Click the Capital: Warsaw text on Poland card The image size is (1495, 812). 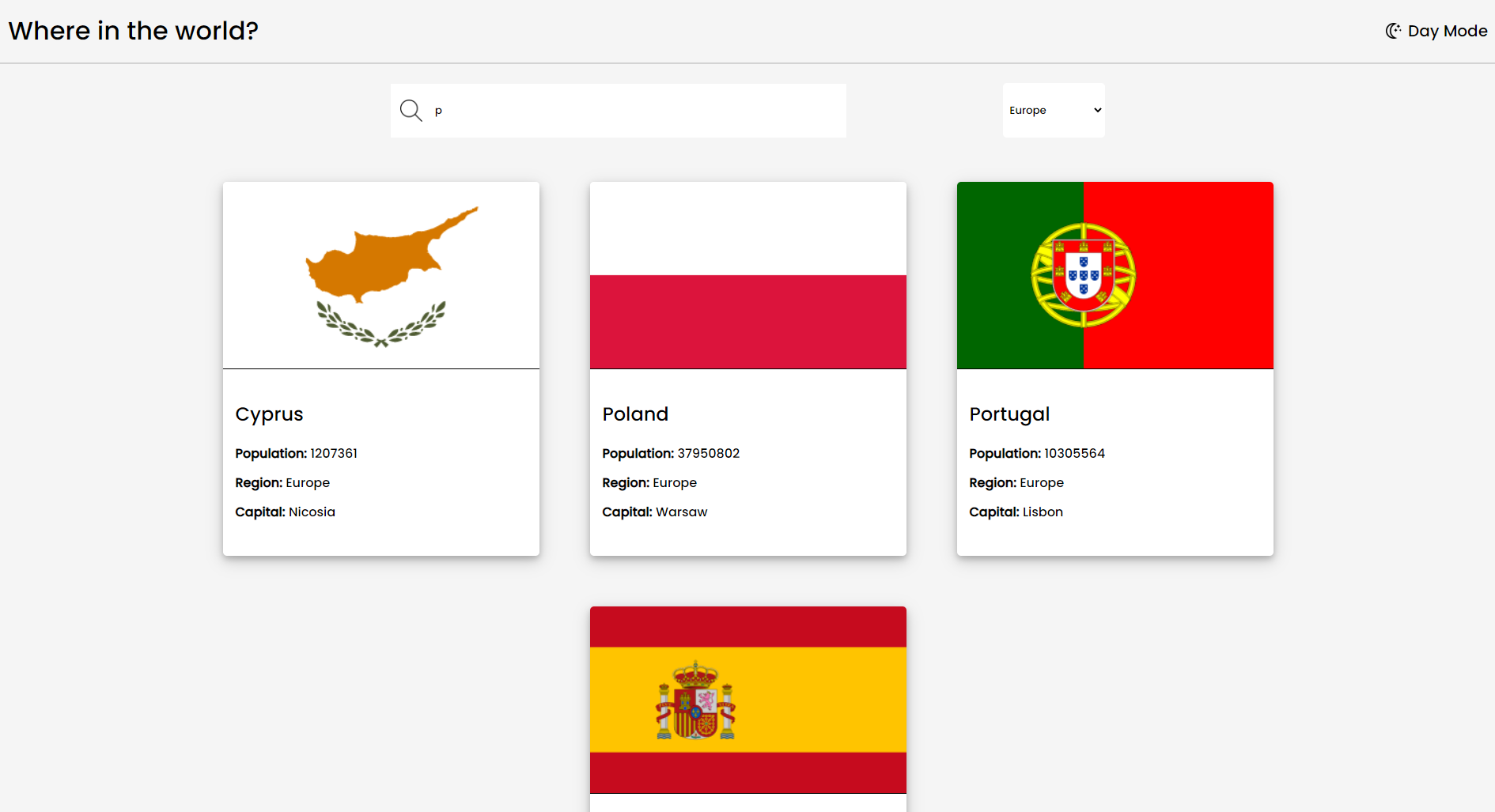click(x=655, y=512)
